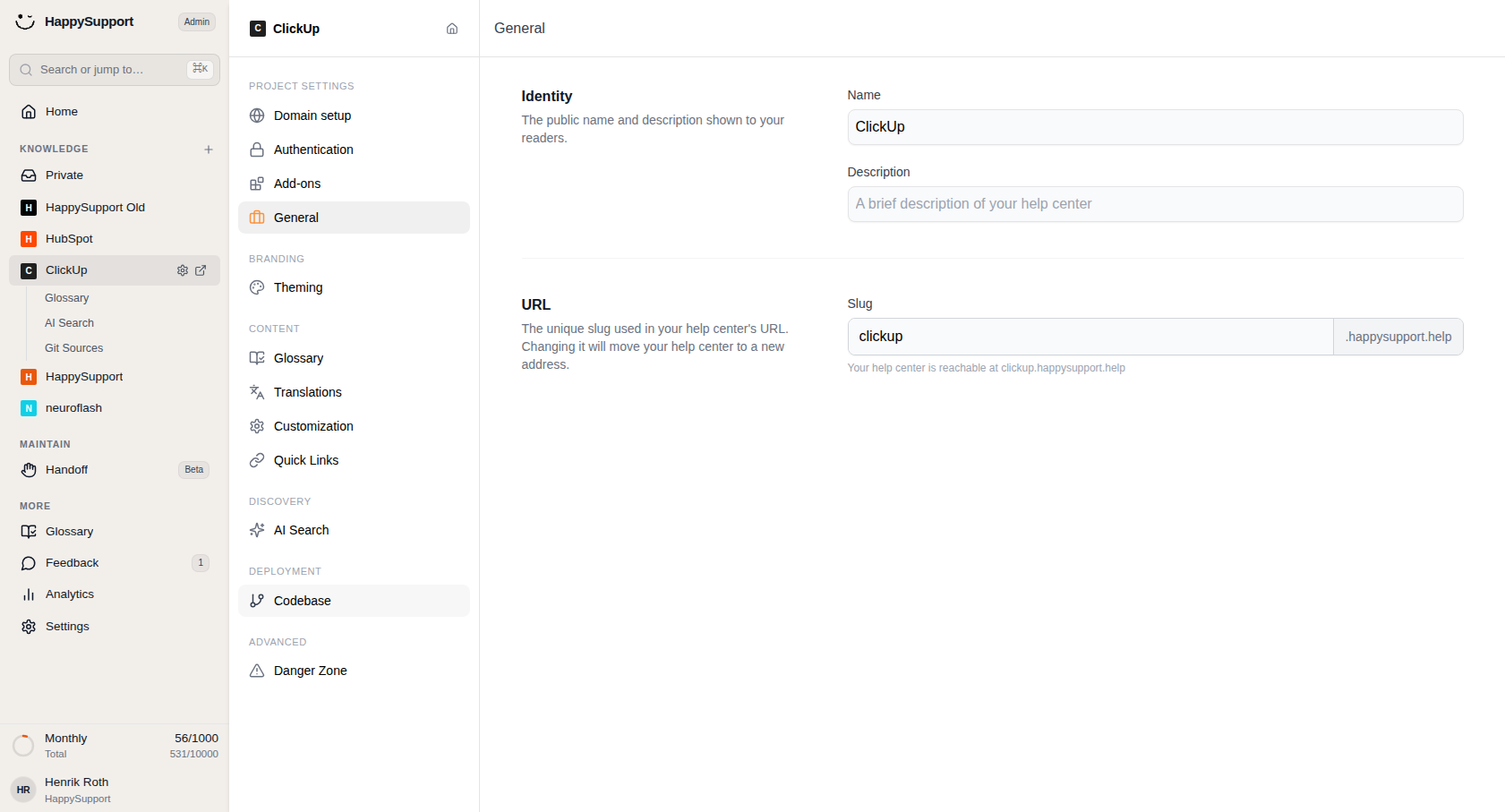Image resolution: width=1505 pixels, height=812 pixels.
Task: Click the Feedback count badge
Action: (201, 563)
